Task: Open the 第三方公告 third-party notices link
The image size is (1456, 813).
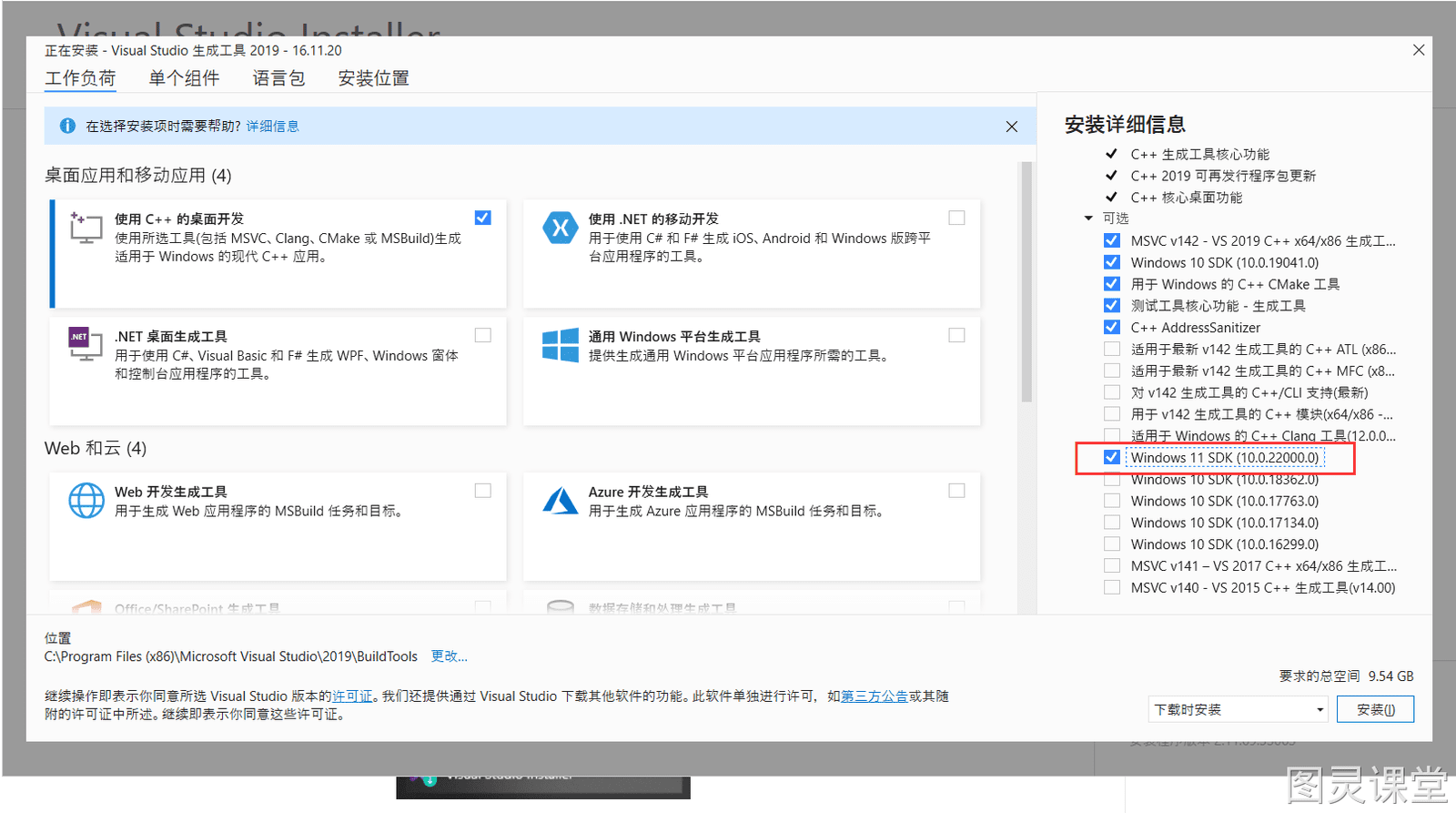Action: pos(875,696)
